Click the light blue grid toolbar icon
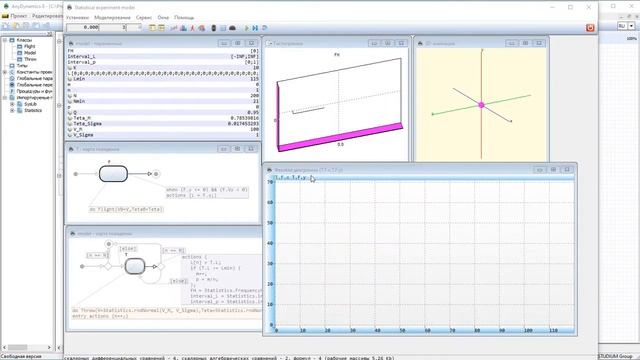The height and width of the screenshot is (360, 640). pos(223,28)
